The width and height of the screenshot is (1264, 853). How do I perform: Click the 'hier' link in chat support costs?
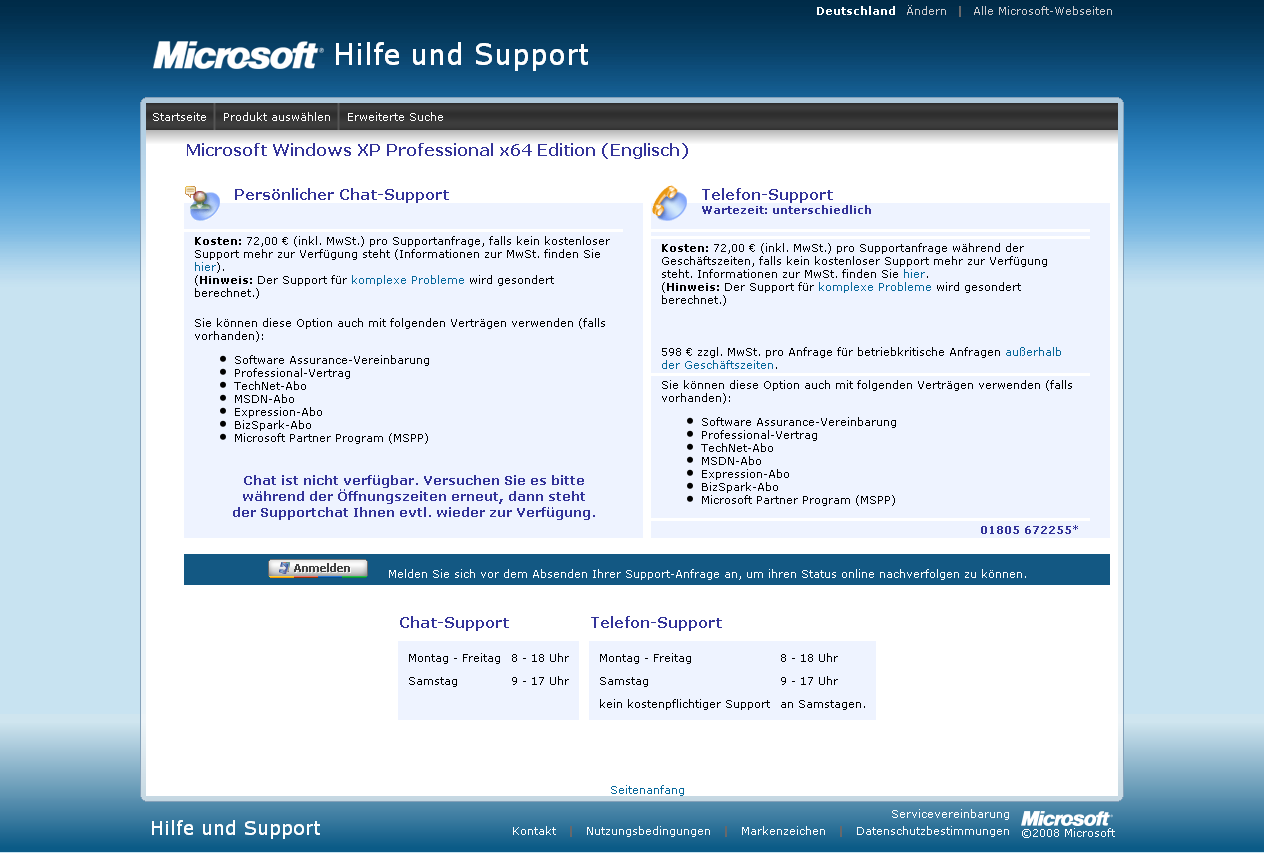tap(205, 267)
